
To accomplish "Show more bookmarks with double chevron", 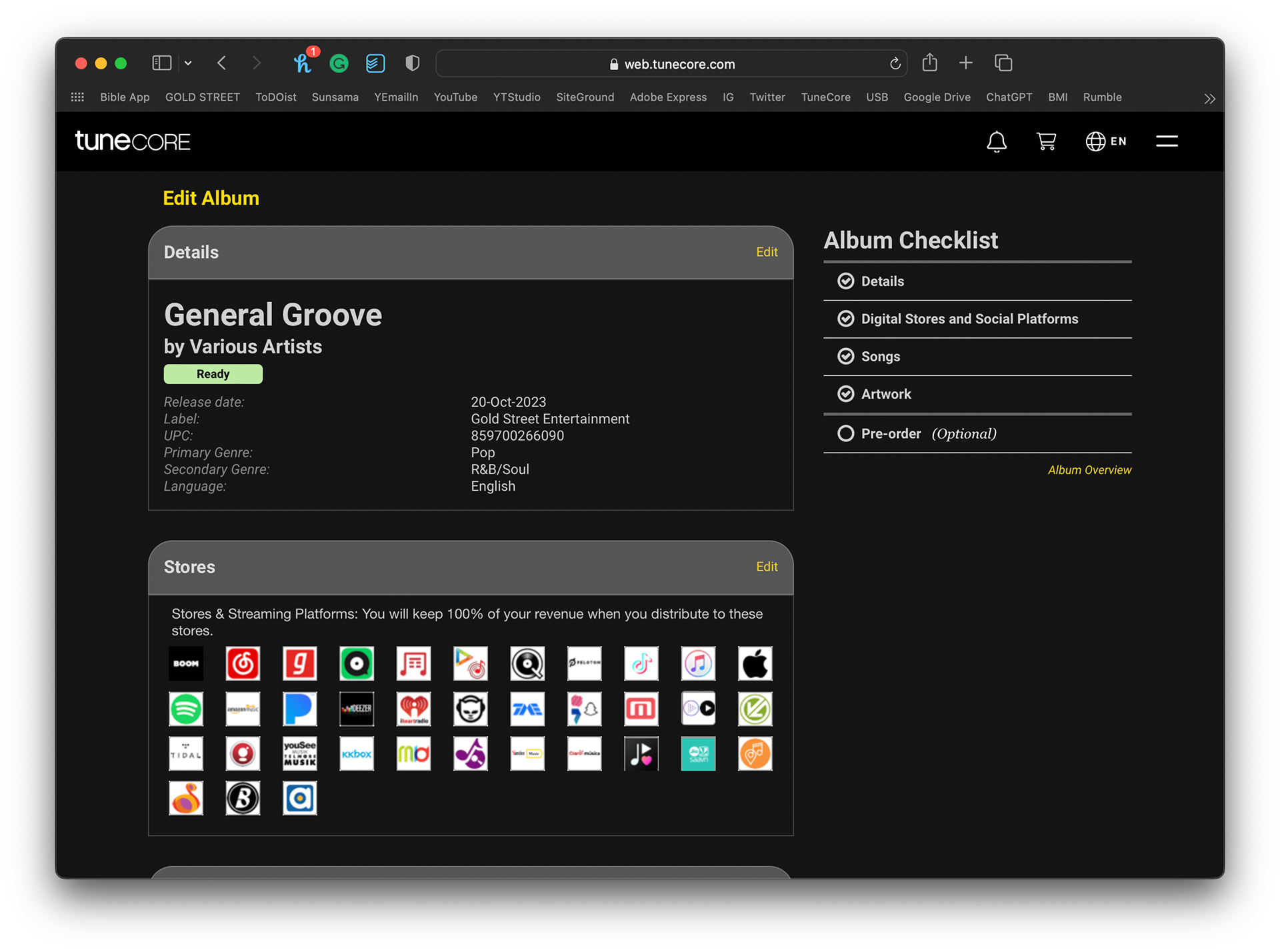I will point(1209,99).
